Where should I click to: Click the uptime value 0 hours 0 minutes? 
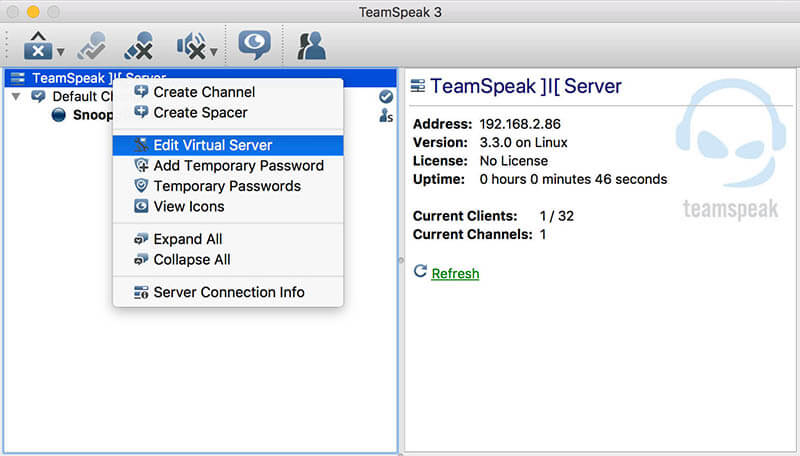coord(573,179)
